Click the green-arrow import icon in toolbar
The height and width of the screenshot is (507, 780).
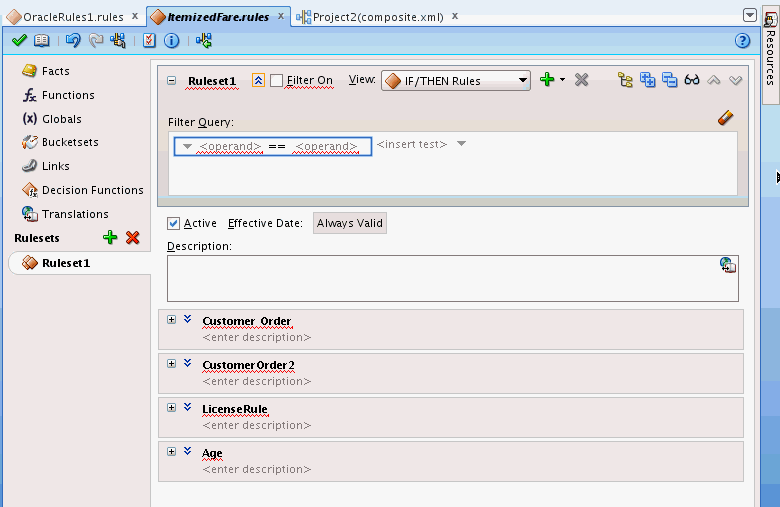[x=203, y=40]
